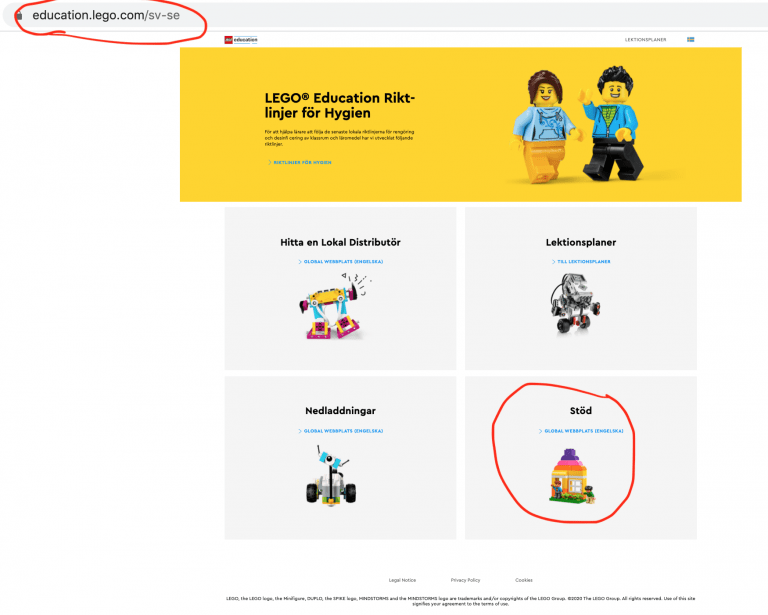Follow the Riktlinjer för hygien link
This screenshot has height=615, width=768.
tap(300, 162)
